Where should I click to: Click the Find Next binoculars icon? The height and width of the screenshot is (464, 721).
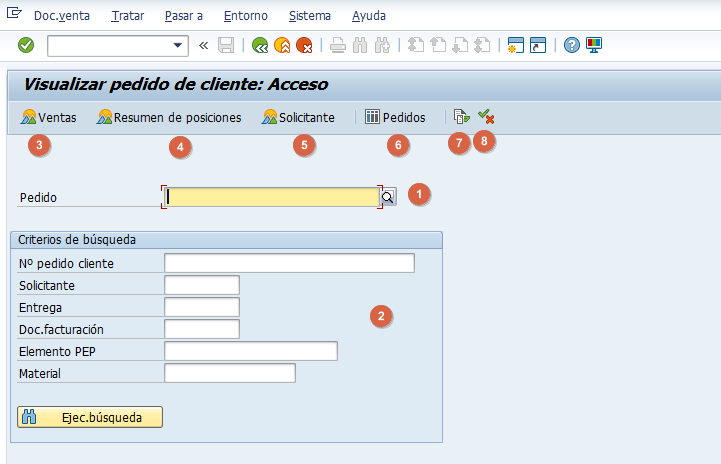pyautogui.click(x=382, y=45)
